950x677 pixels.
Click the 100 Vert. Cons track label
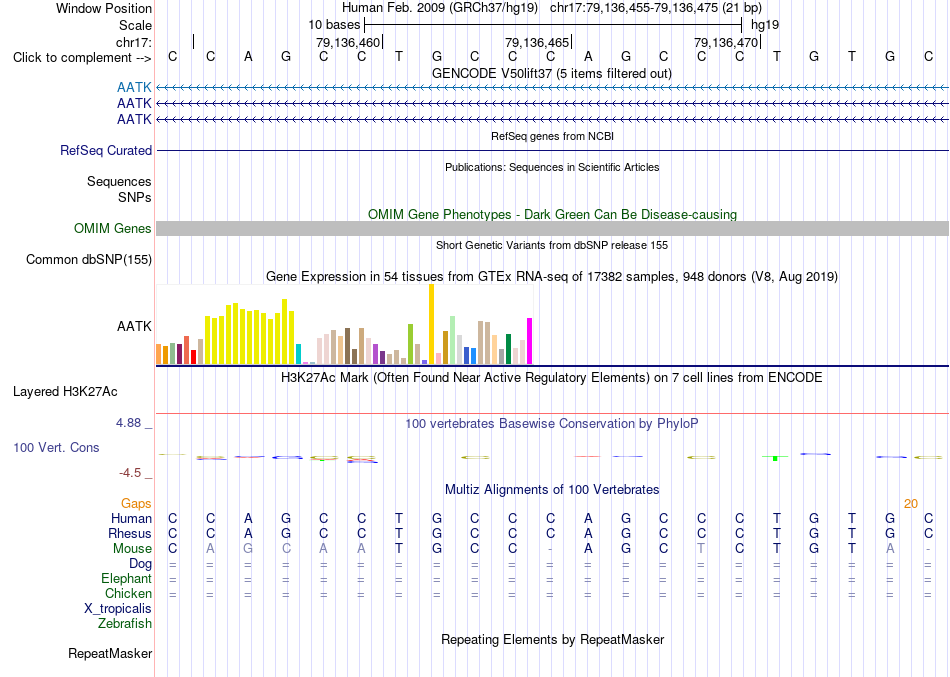coord(56,447)
